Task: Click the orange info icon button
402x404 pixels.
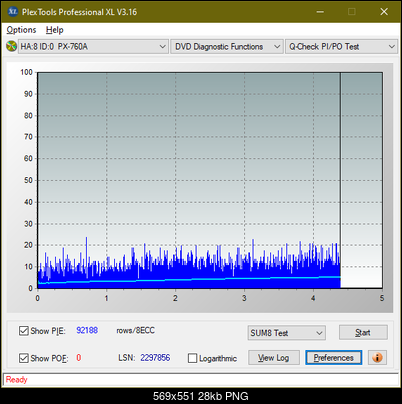Action: (x=377, y=358)
